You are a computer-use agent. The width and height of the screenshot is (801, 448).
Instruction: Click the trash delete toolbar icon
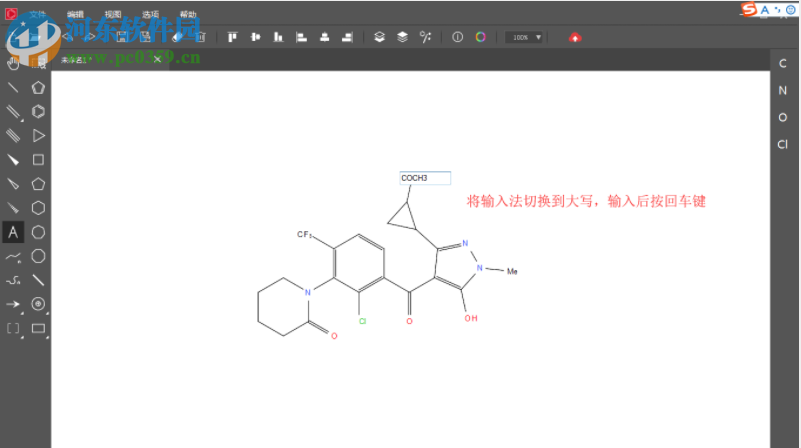201,37
